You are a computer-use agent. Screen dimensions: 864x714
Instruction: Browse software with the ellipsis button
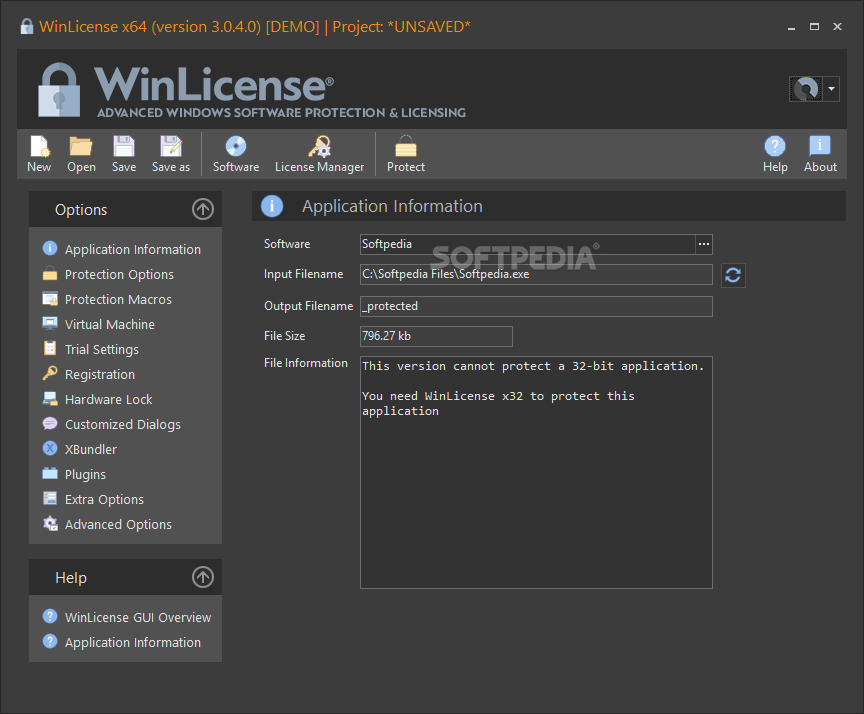pyautogui.click(x=704, y=244)
